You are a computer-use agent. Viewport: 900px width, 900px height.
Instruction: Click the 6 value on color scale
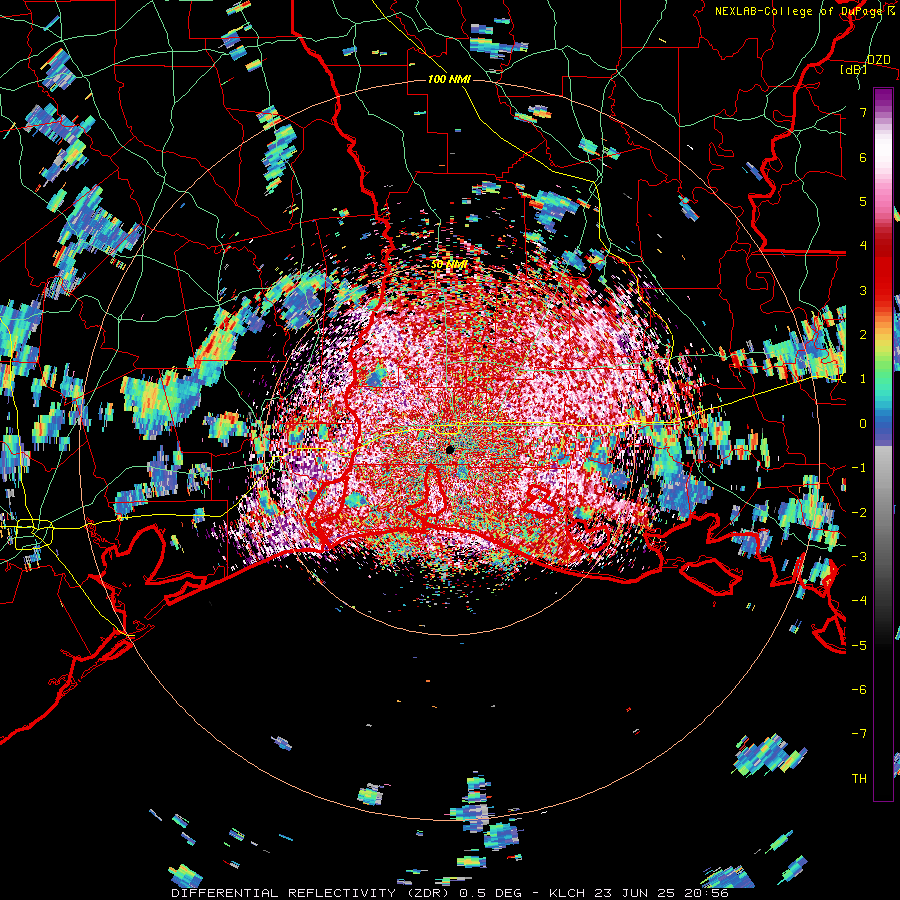click(863, 157)
